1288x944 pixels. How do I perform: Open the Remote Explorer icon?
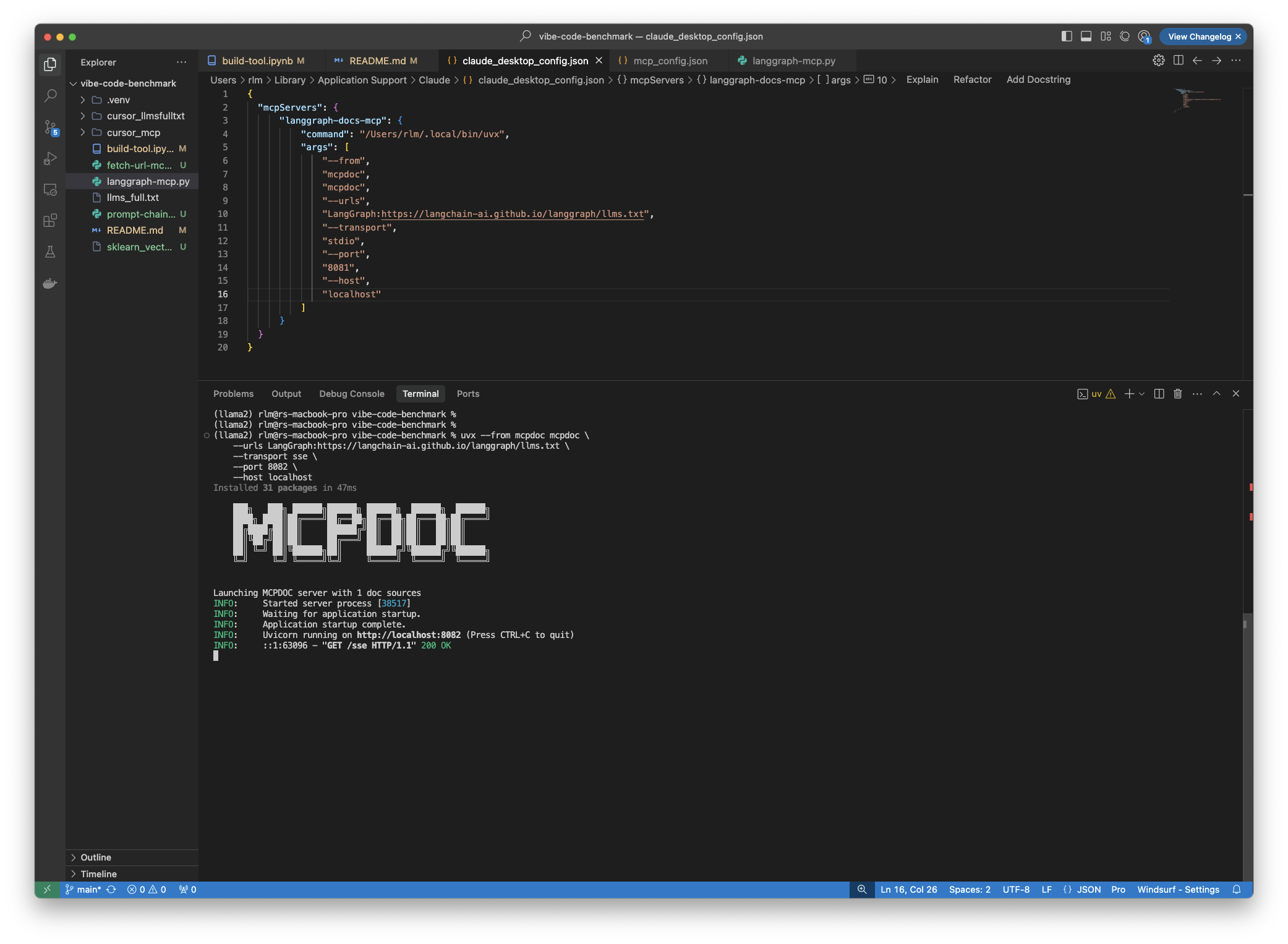[50, 190]
